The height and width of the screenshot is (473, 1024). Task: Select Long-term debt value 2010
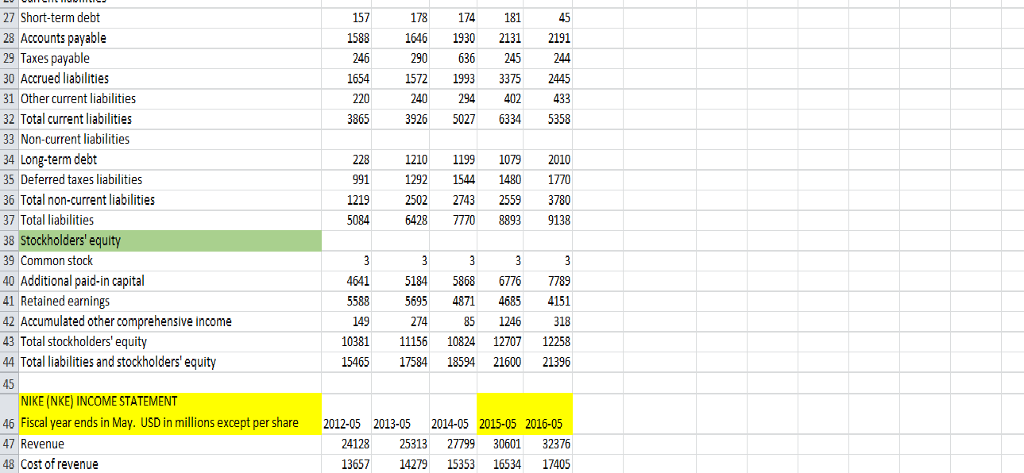(x=549, y=159)
